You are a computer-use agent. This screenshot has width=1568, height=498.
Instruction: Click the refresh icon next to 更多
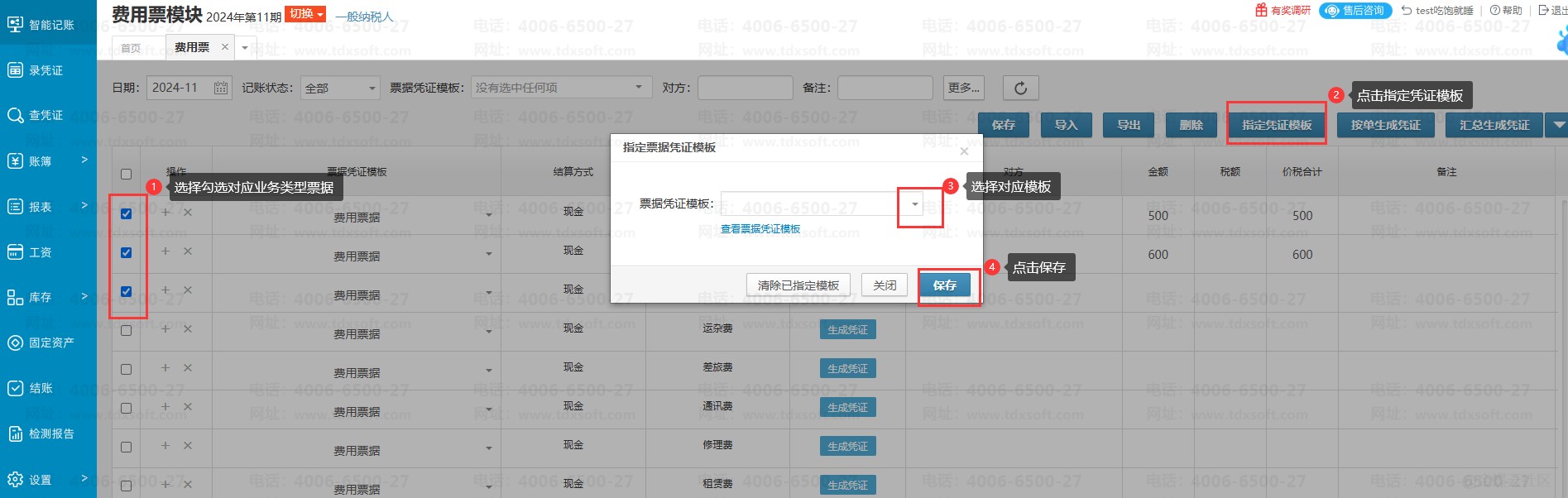[x=1020, y=88]
